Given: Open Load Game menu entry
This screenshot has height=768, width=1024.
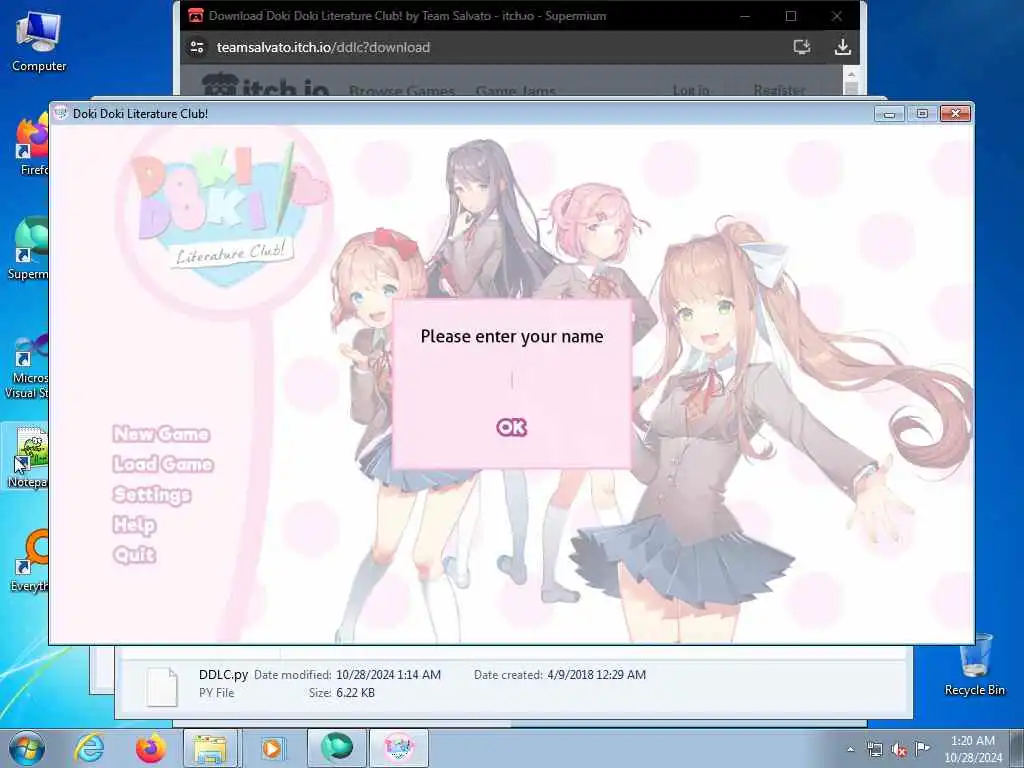Looking at the screenshot, I should coord(163,464).
